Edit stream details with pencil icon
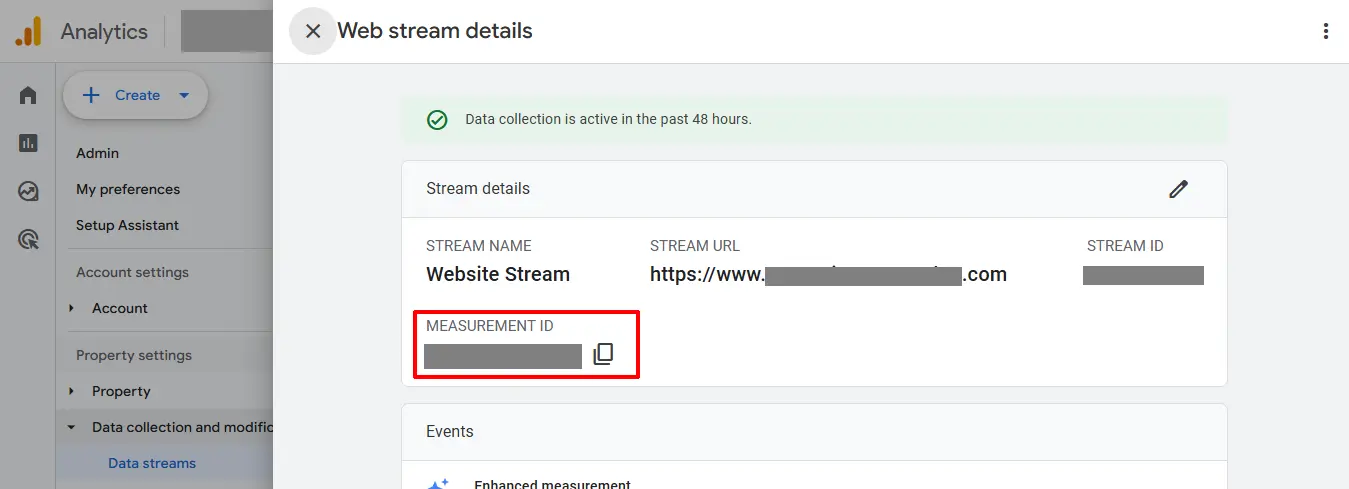 (1179, 189)
